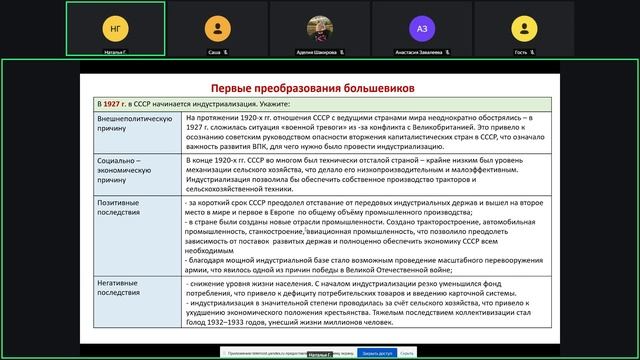Click Аделия Шакирова's photo avatar

pyautogui.click(x=320, y=29)
